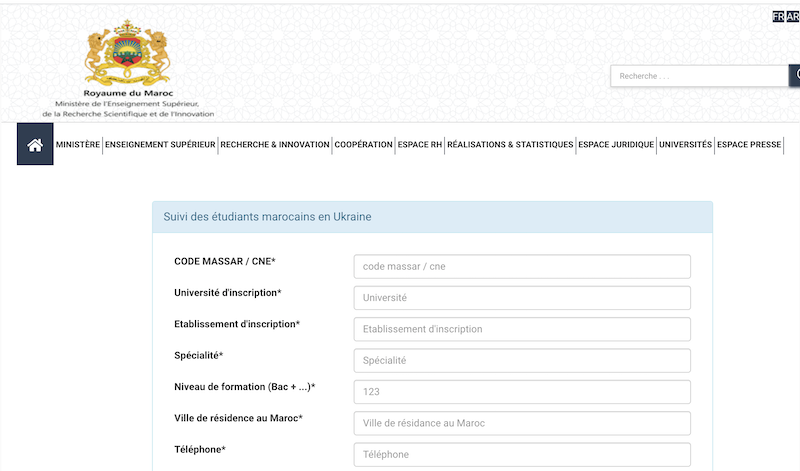Click the Home icon in navigation bar
This screenshot has width=800, height=471.
(35, 145)
